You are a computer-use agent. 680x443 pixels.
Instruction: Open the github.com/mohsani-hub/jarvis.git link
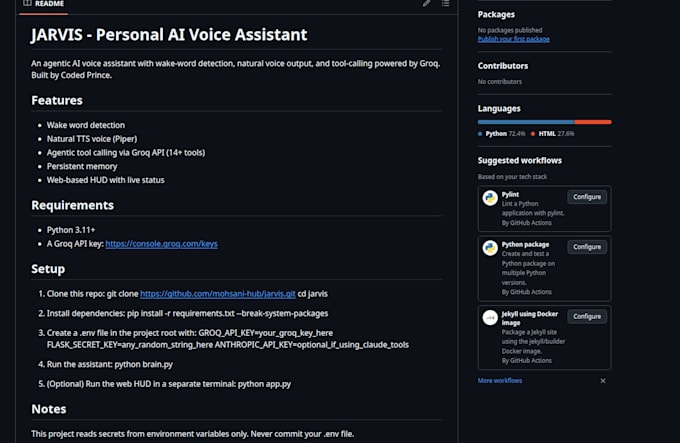click(x=218, y=293)
